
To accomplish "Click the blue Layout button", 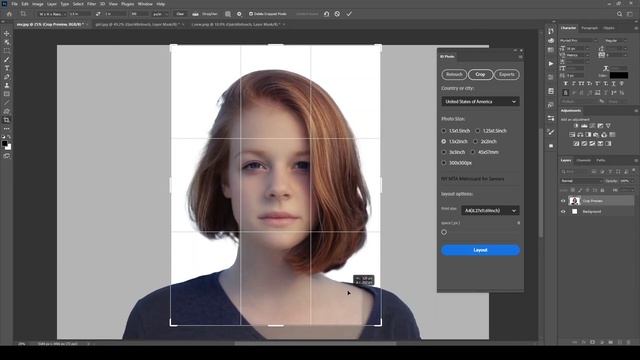I will [480, 250].
